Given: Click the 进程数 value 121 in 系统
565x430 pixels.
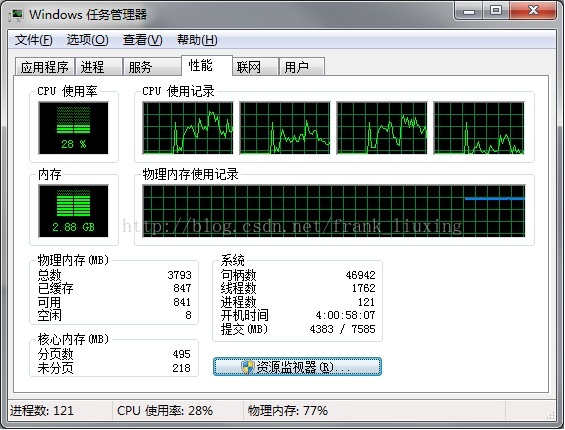Looking at the screenshot, I should coord(366,302).
